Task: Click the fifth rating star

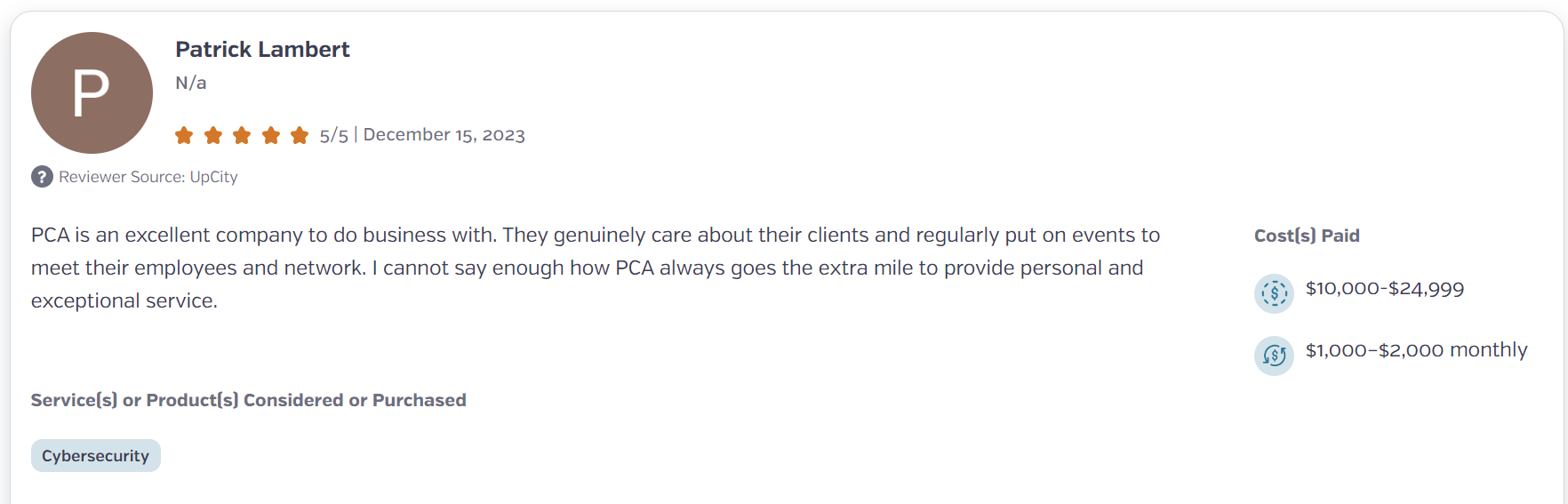Action: 300,135
